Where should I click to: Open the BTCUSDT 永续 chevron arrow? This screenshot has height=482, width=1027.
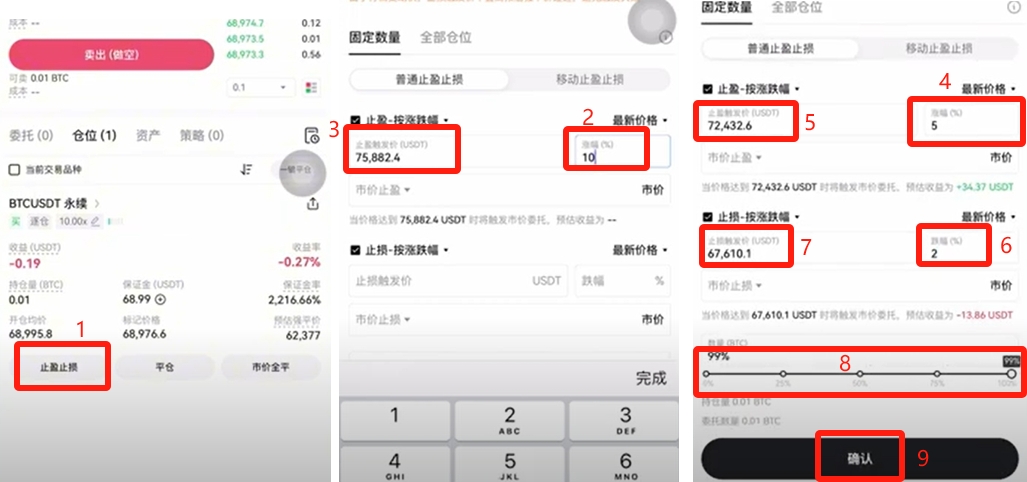tap(97, 204)
